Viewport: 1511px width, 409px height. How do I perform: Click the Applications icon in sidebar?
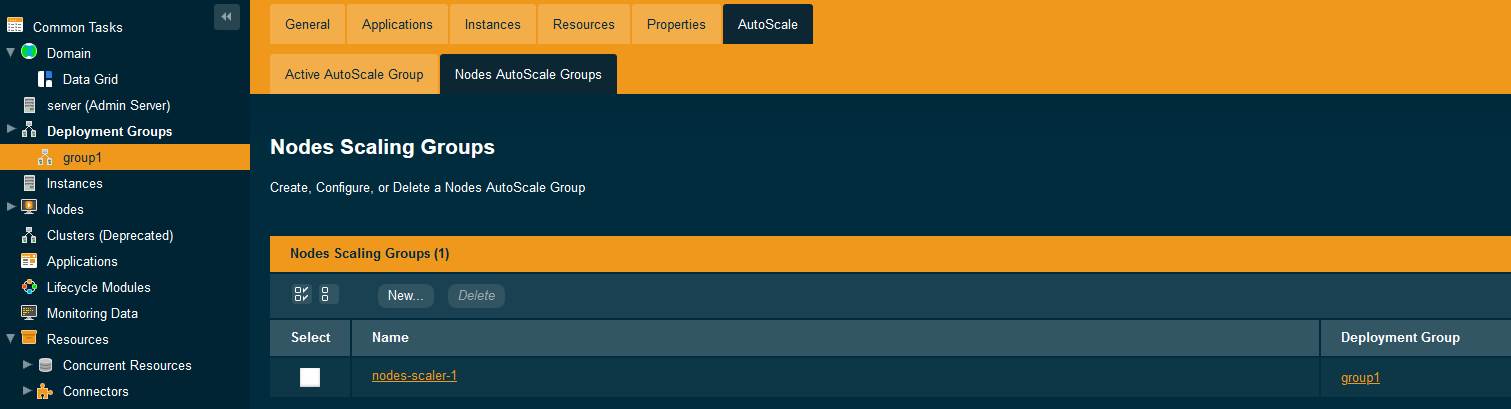pos(29,261)
